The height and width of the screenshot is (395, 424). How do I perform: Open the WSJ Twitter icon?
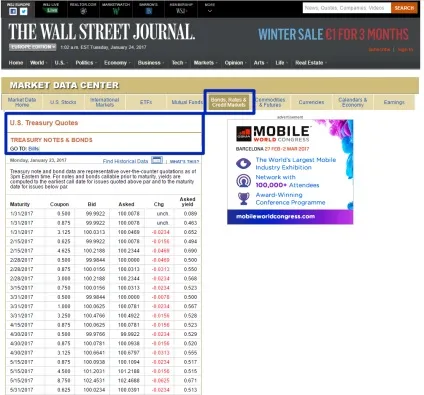[x=23, y=11]
